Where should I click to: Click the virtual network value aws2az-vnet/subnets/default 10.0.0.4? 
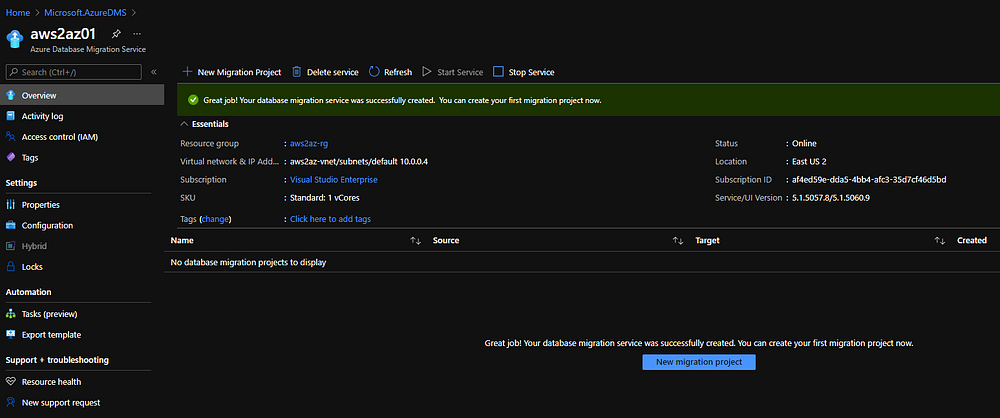coord(358,161)
